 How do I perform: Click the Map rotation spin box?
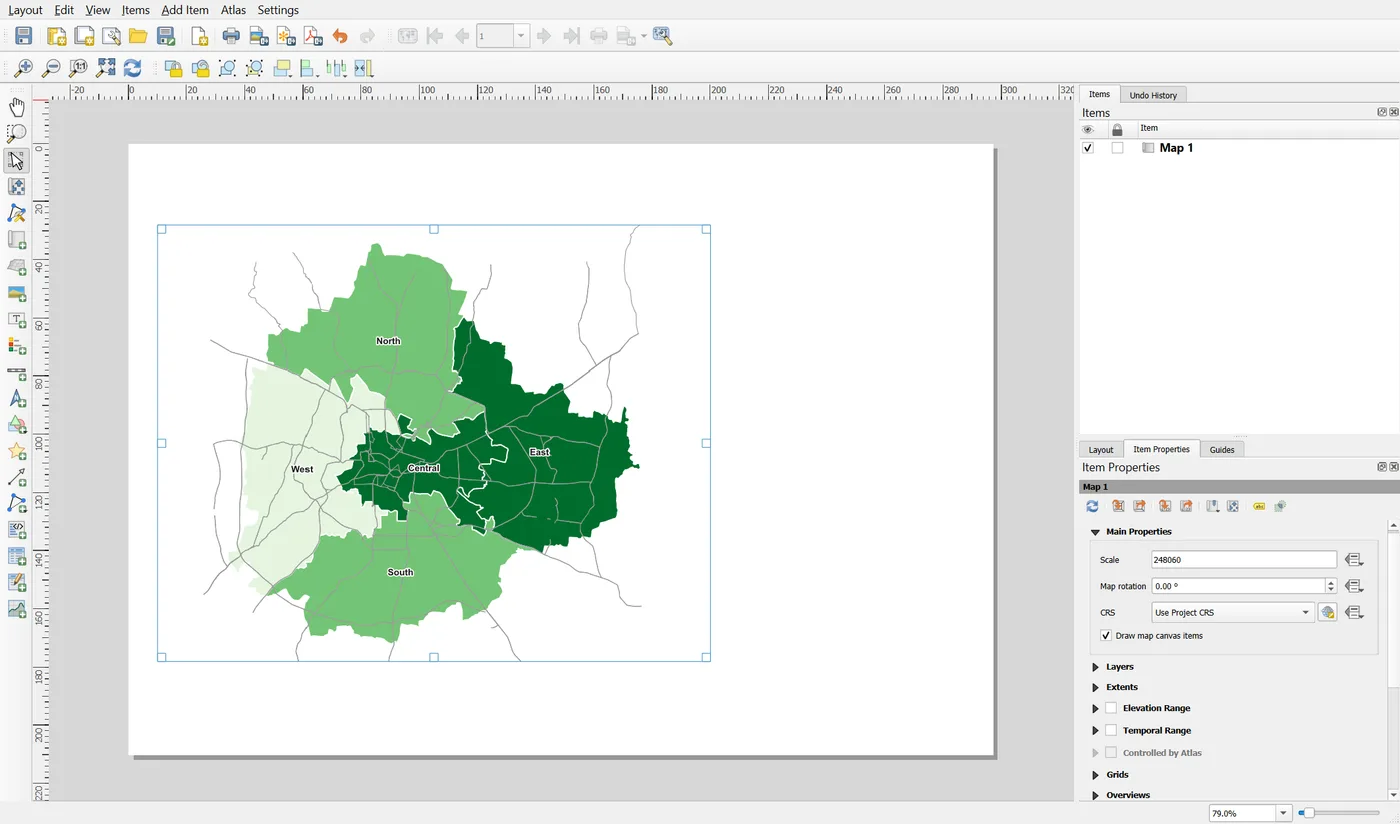[1243, 586]
